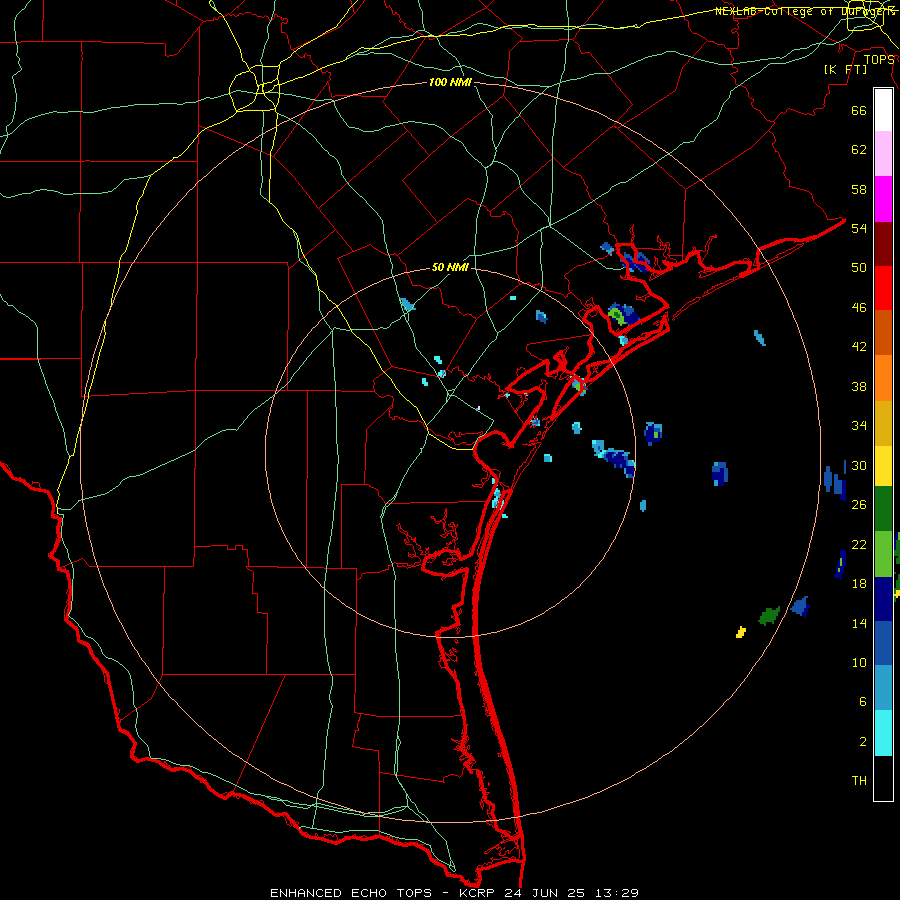This screenshot has height=900, width=900.
Task: Click the 100 NMI range ring label
Action: point(451,83)
